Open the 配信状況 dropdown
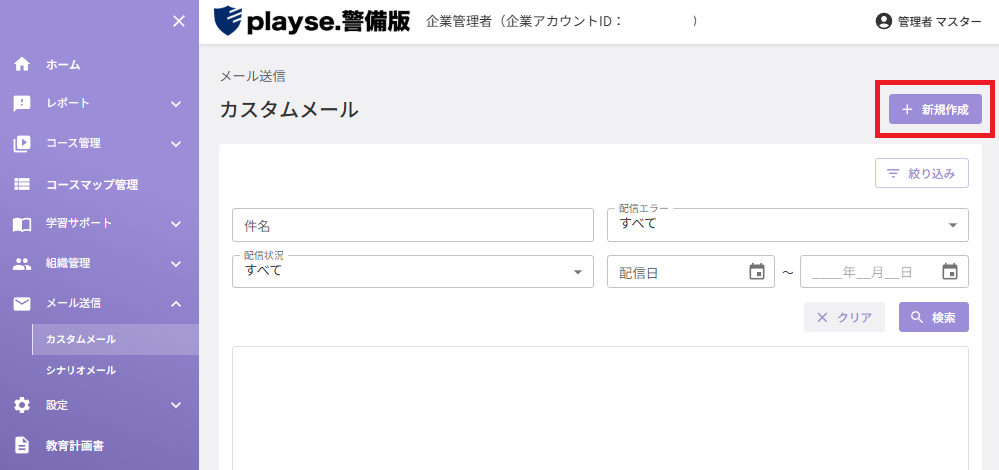Image resolution: width=999 pixels, height=470 pixels. click(413, 271)
